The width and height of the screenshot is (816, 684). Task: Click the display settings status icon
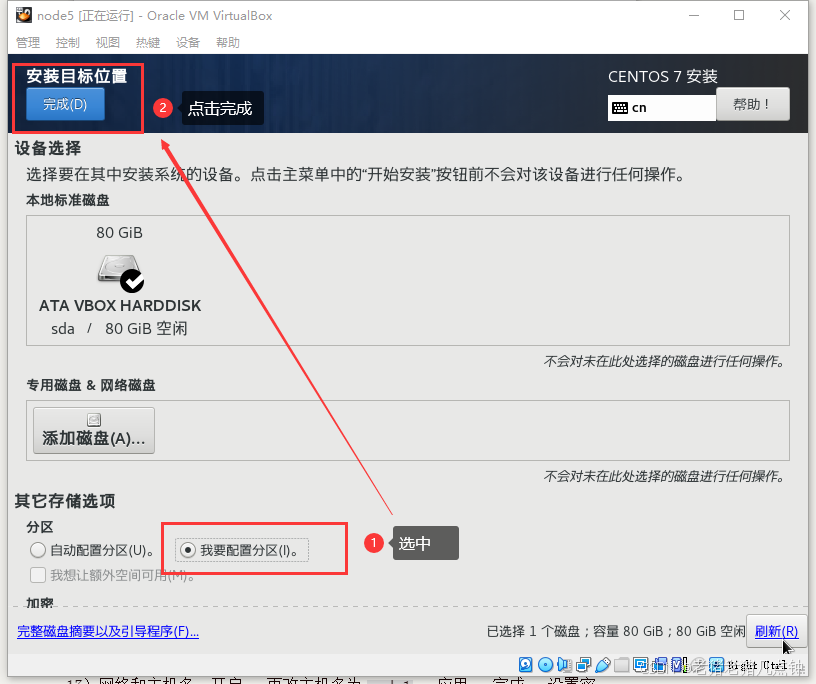point(641,665)
